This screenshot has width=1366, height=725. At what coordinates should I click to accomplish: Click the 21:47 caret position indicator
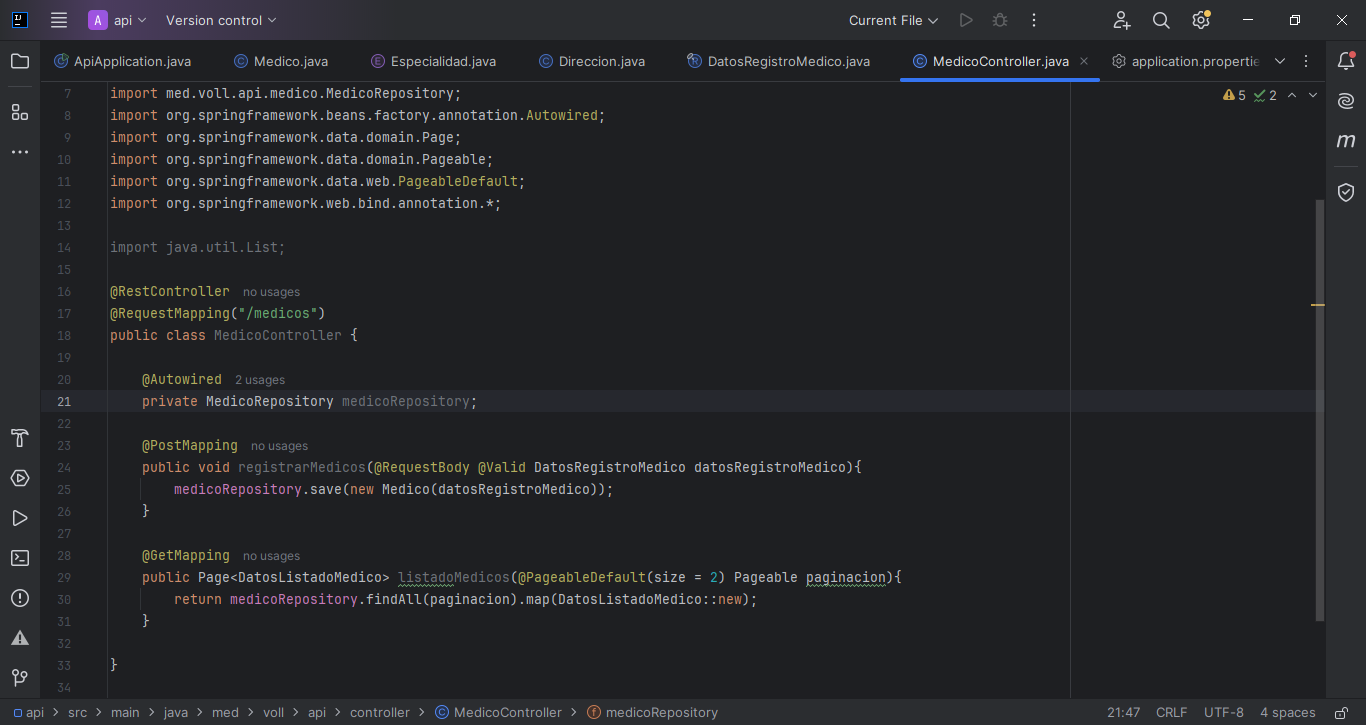point(1124,713)
